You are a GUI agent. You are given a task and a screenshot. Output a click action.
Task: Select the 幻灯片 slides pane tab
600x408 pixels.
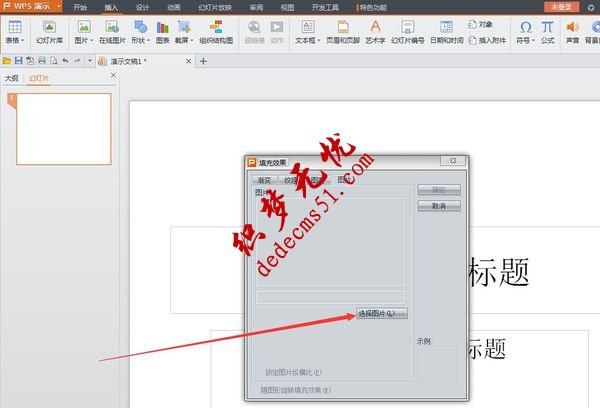pos(39,78)
